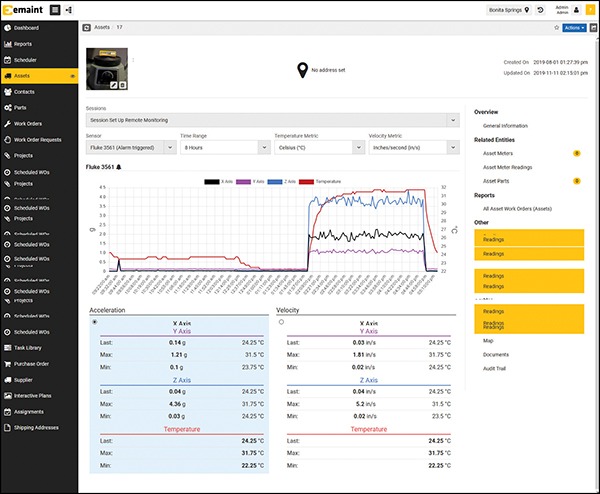Click the blue Actions button
This screenshot has height=494, width=600.
coord(577,28)
